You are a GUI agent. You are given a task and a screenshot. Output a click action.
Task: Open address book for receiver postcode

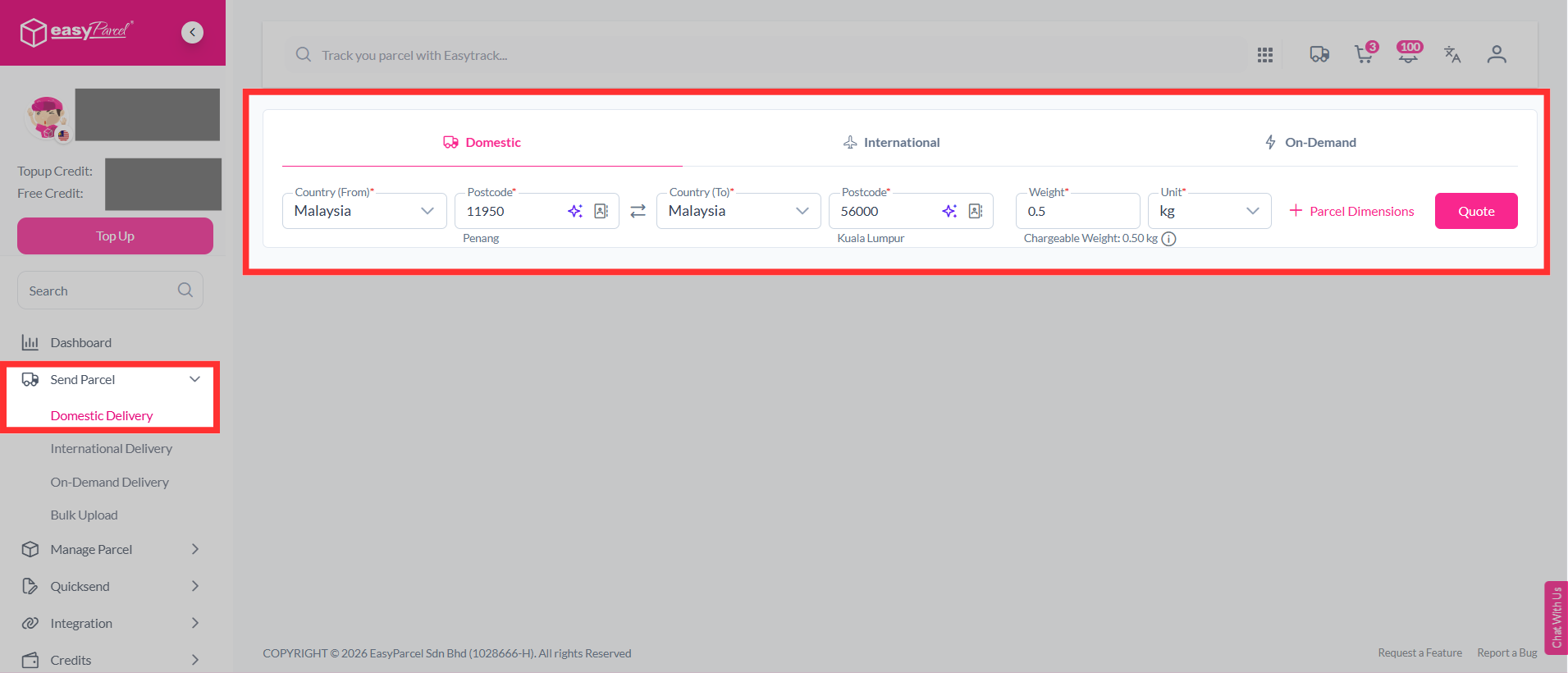point(976,211)
